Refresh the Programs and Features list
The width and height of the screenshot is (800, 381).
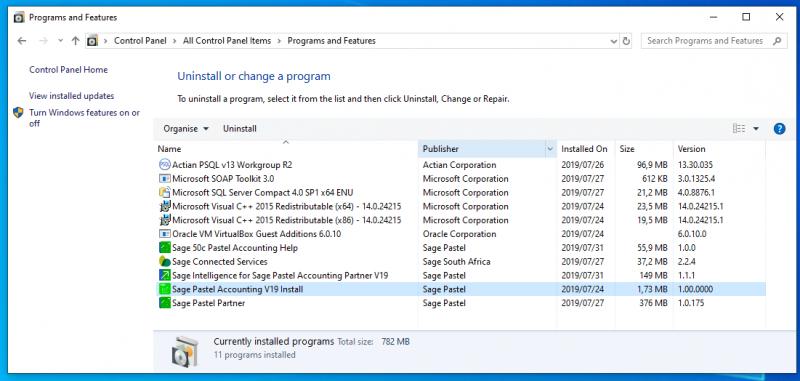(627, 41)
